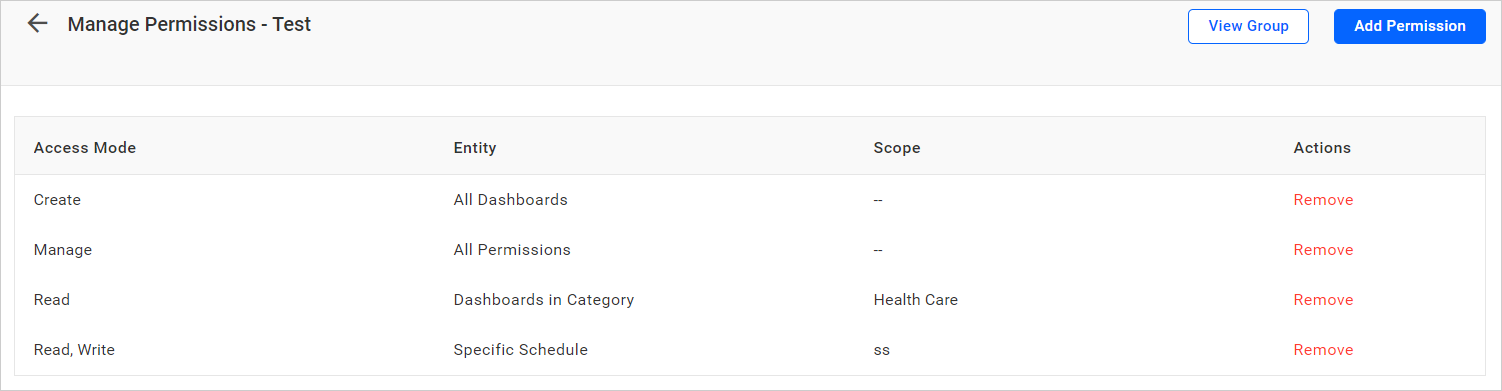Click the Health Care scope value

coord(915,300)
